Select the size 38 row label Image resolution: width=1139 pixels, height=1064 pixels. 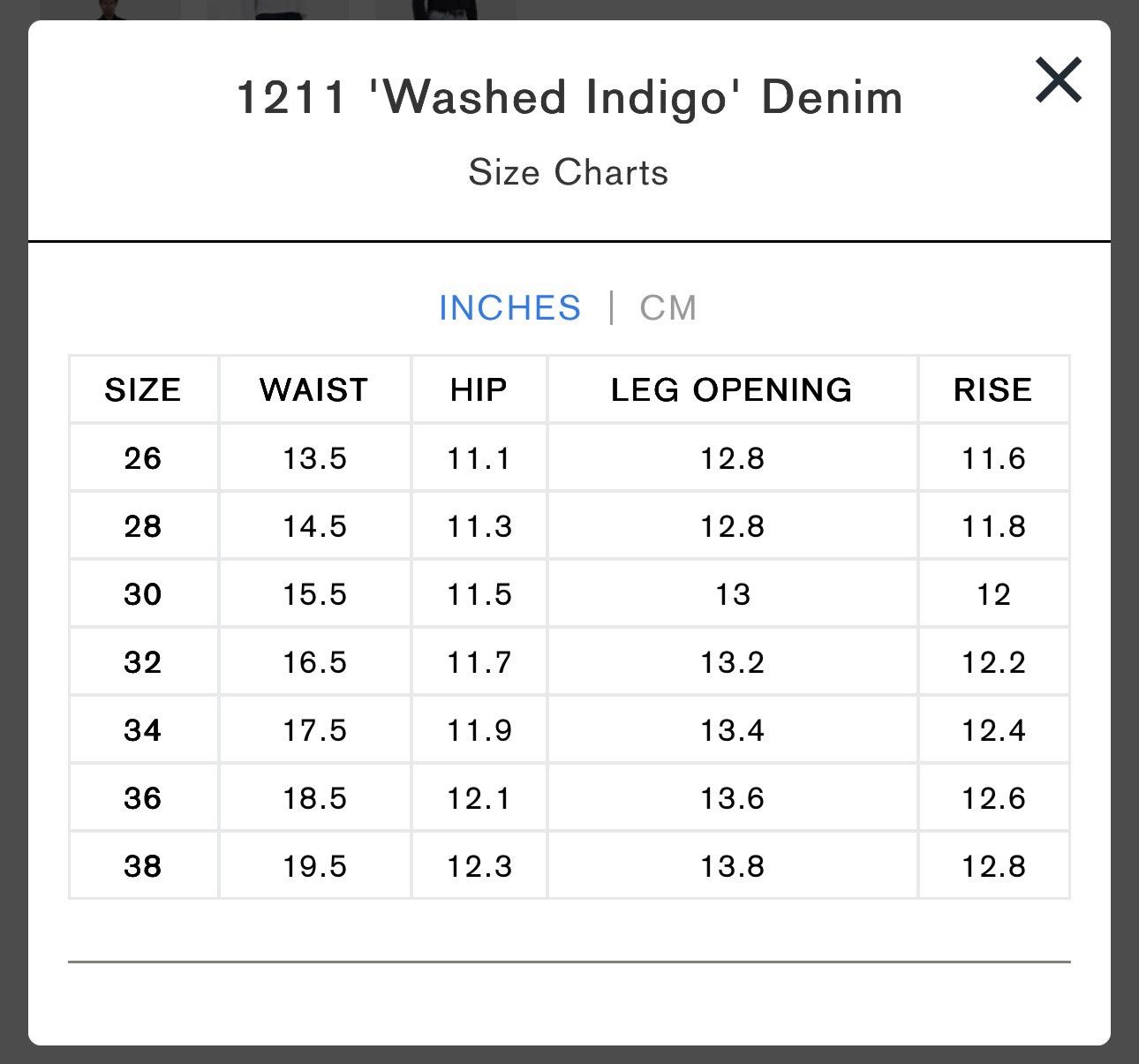click(x=143, y=866)
